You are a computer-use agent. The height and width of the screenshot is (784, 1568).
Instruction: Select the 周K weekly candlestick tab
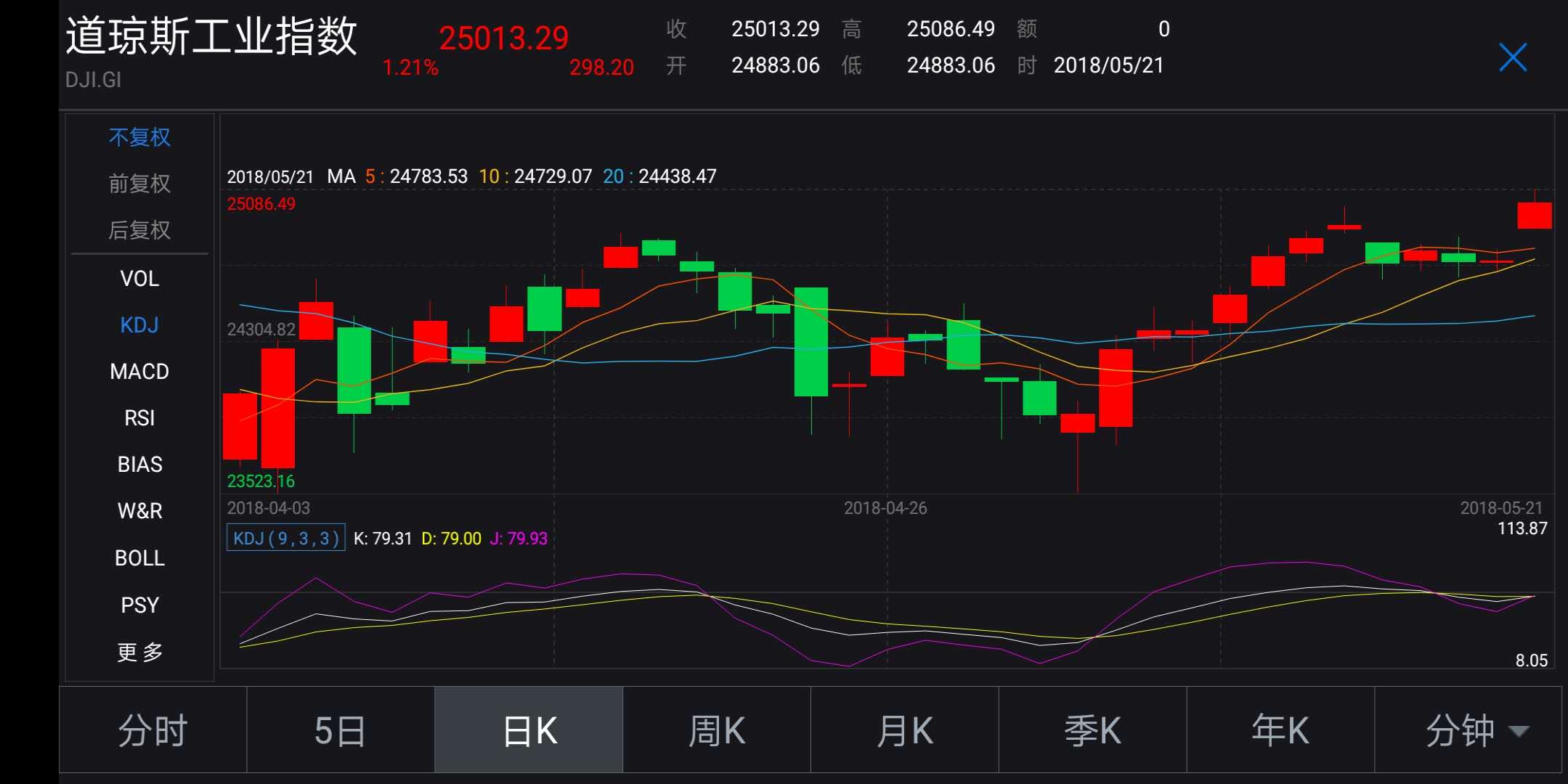[x=717, y=730]
